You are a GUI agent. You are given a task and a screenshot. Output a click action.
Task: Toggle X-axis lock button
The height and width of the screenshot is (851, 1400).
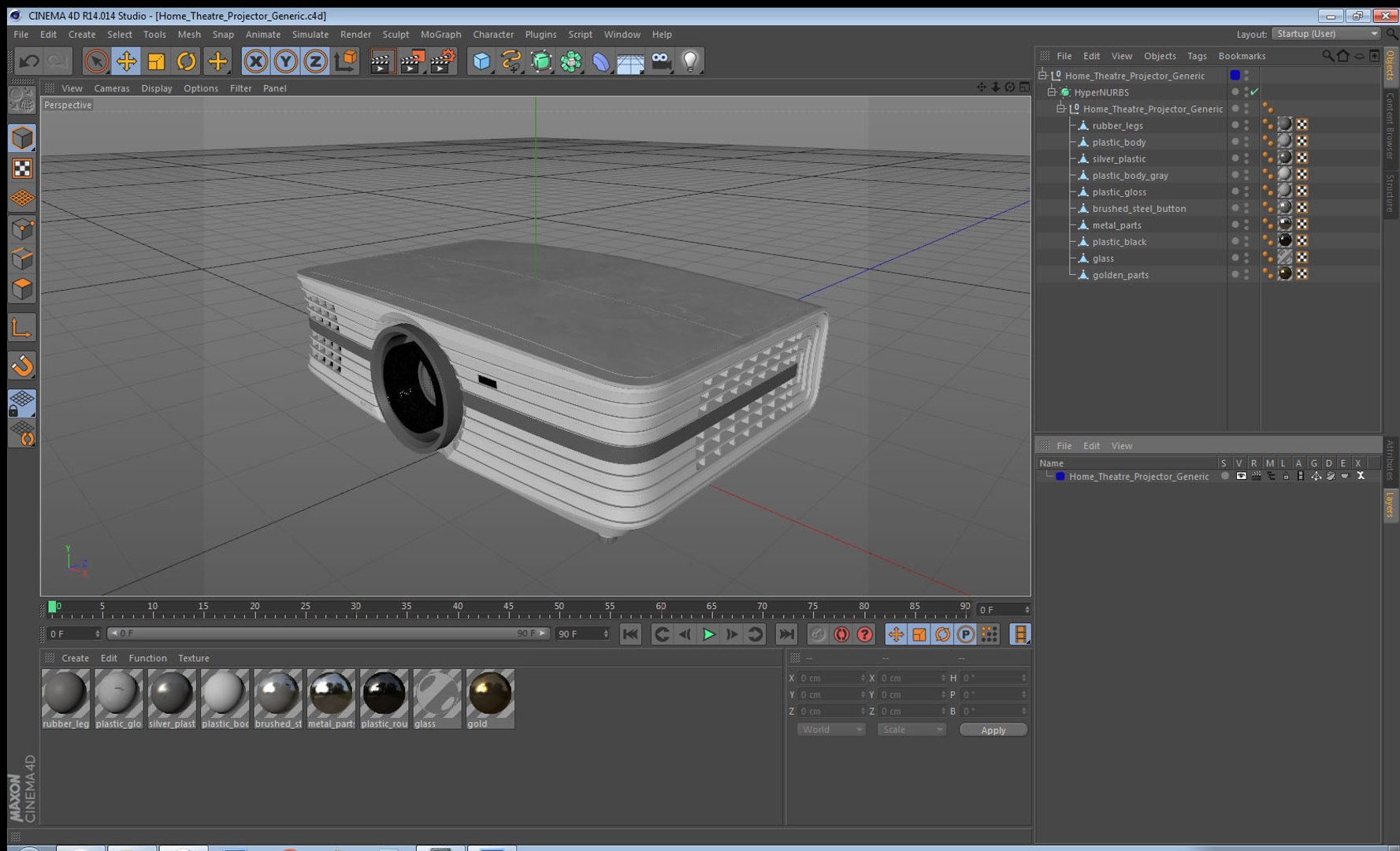coord(255,61)
